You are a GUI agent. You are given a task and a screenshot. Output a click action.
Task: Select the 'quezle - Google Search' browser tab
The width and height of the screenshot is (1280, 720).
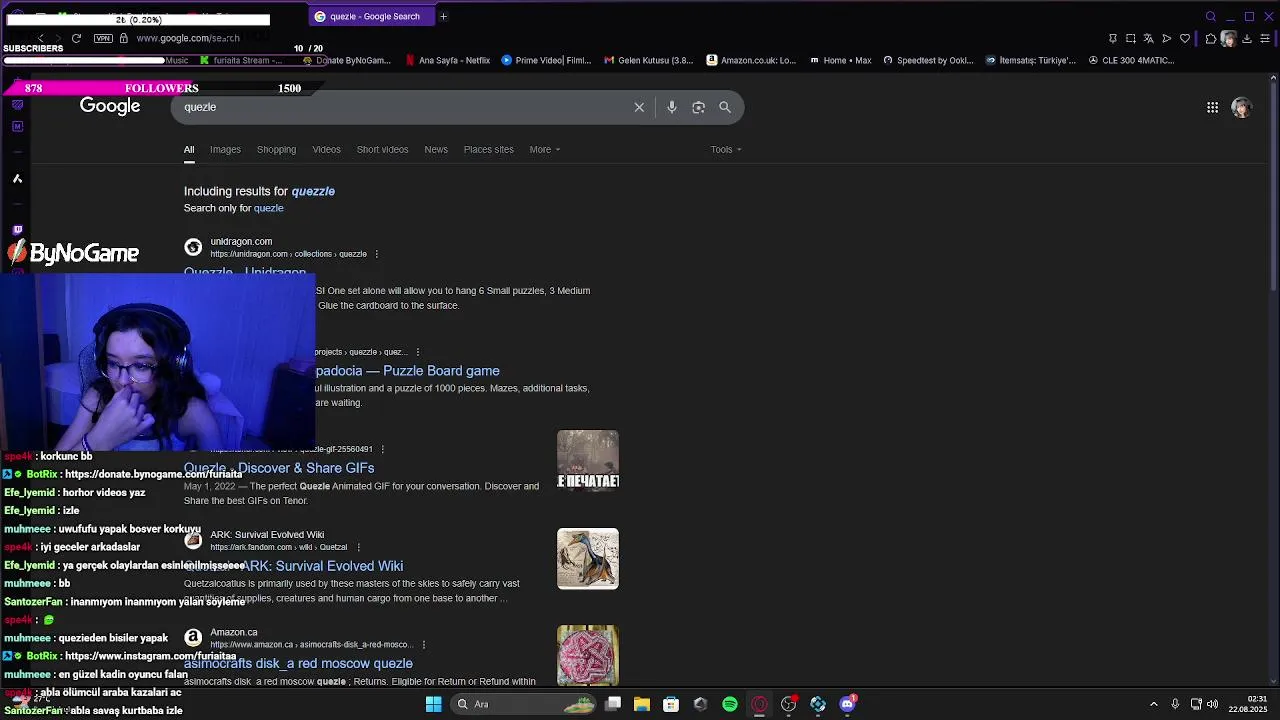tap(370, 16)
